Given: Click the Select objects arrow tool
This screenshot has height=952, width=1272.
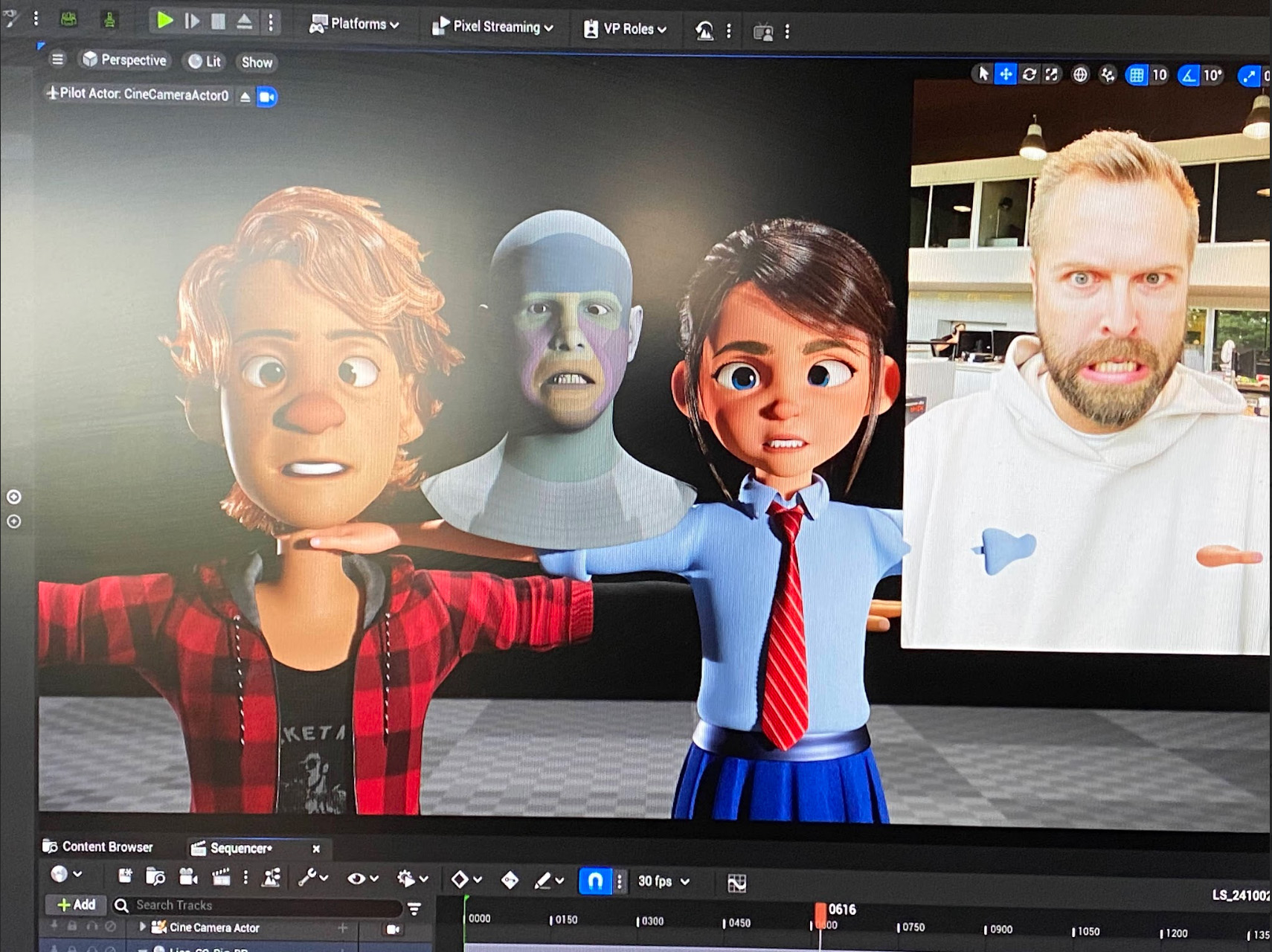Looking at the screenshot, I should (983, 74).
